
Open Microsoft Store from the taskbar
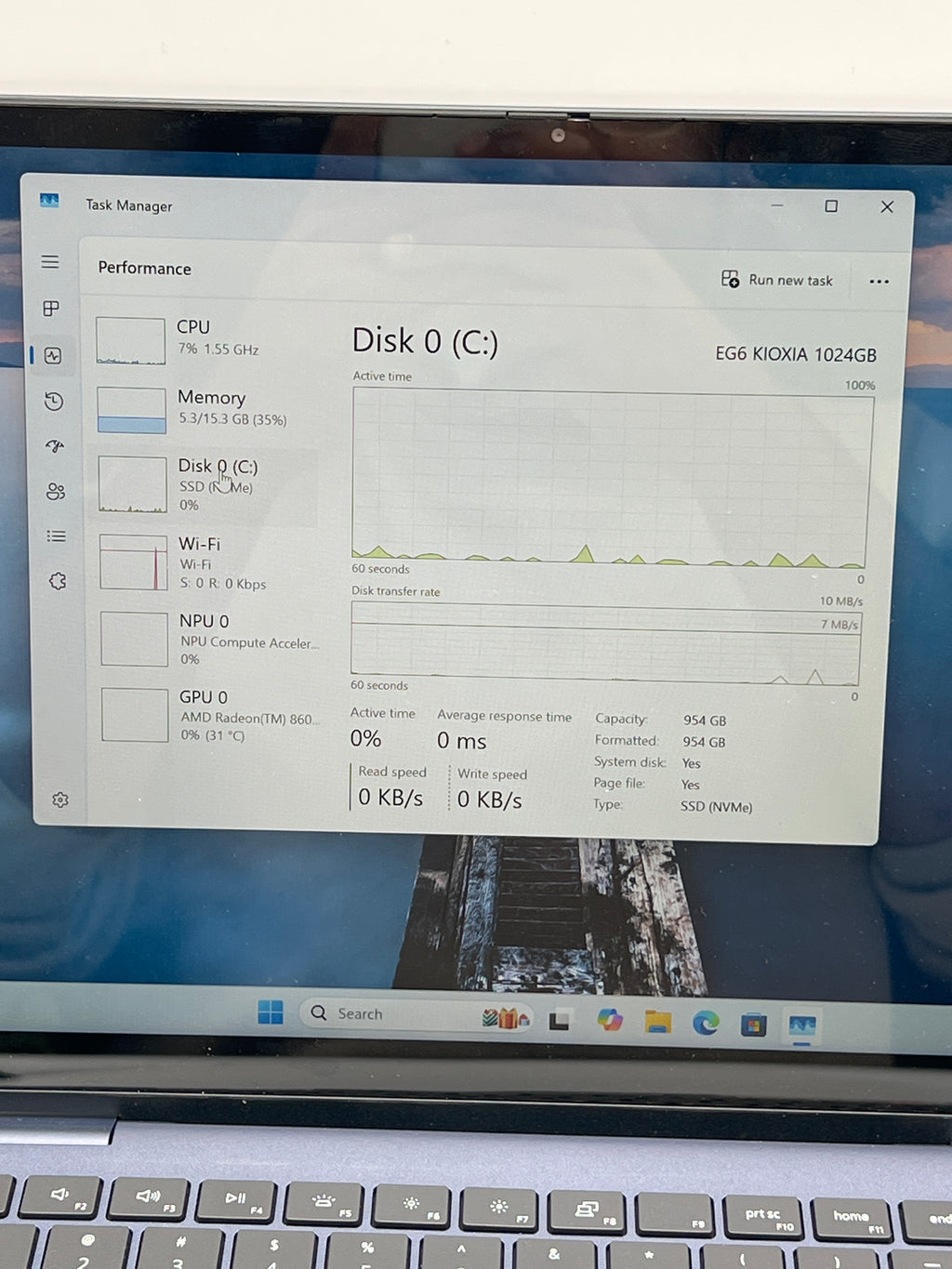pyautogui.click(x=754, y=1025)
